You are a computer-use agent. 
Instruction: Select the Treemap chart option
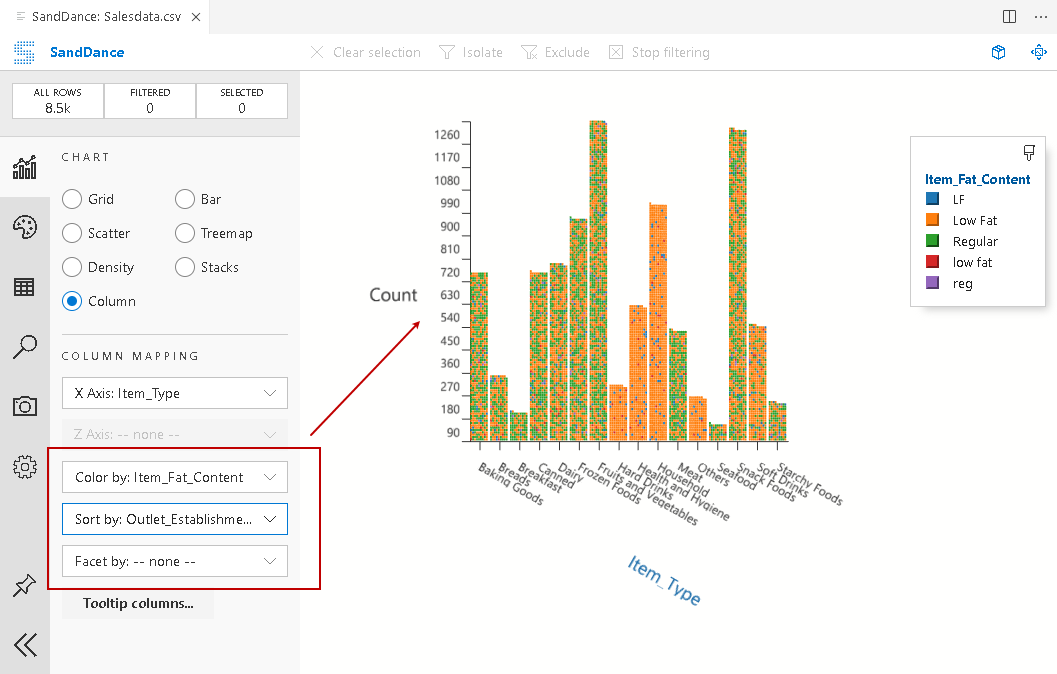214,233
